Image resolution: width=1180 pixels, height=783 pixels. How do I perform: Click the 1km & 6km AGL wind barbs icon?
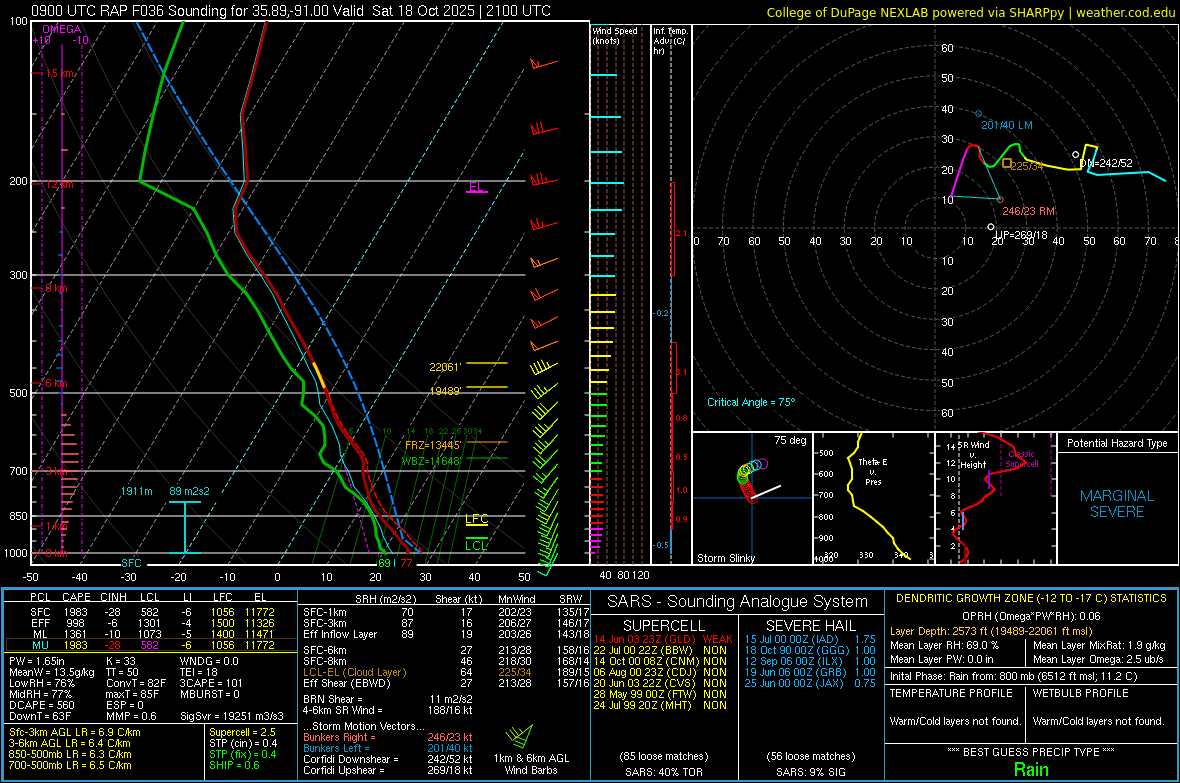pos(519,736)
